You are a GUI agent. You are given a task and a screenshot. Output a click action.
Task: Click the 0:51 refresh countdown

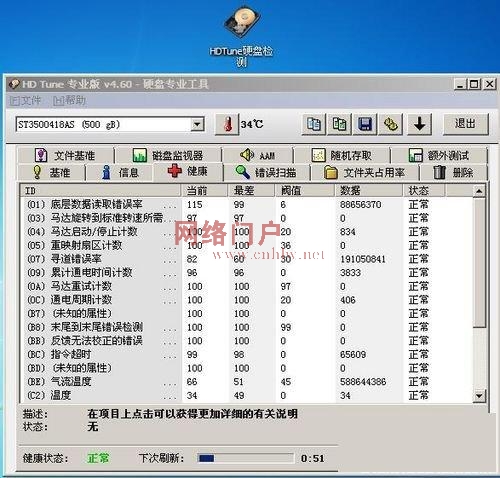click(x=313, y=459)
